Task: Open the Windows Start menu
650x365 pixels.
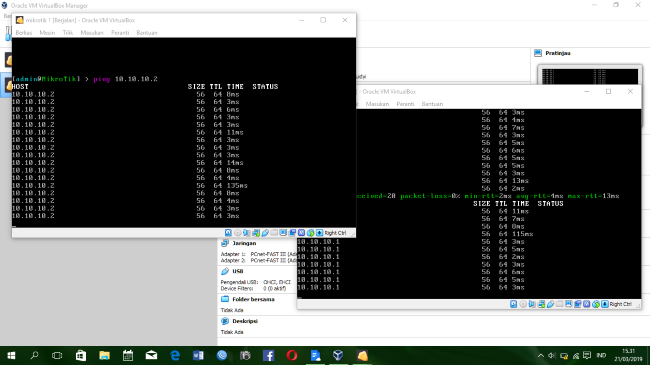Action: coord(11,355)
